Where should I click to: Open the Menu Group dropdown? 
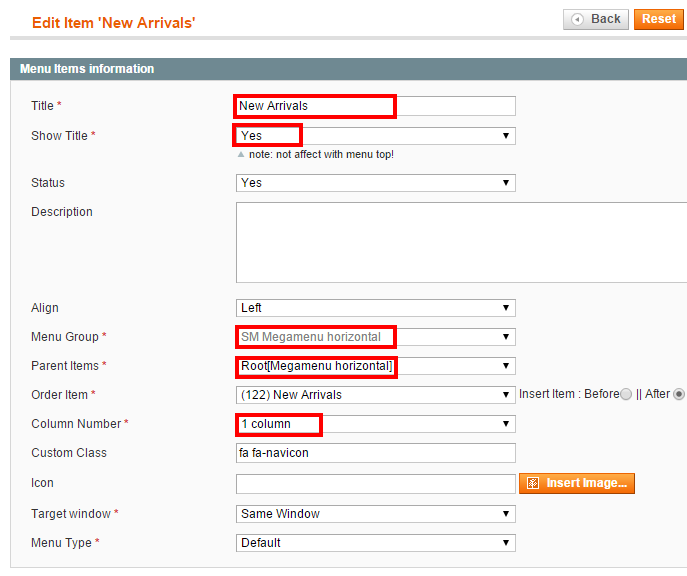[375, 337]
